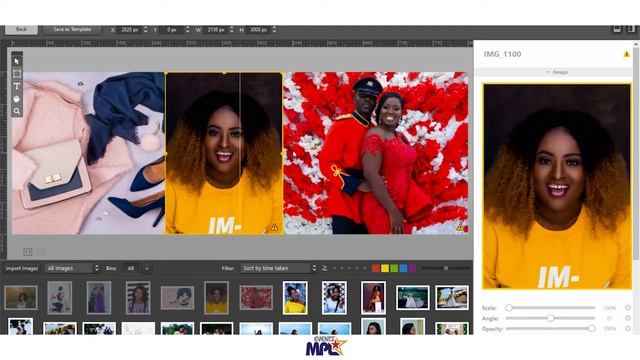Filter by red color label
The image size is (640, 360).
pyautogui.click(x=376, y=268)
